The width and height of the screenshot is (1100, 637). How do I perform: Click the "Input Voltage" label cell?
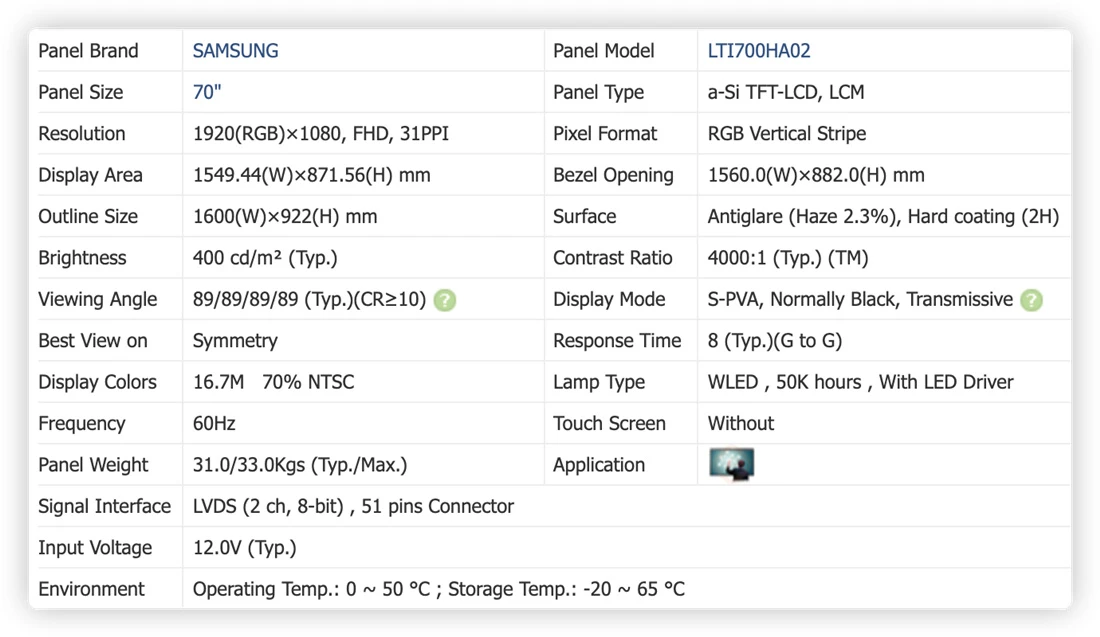click(x=106, y=547)
